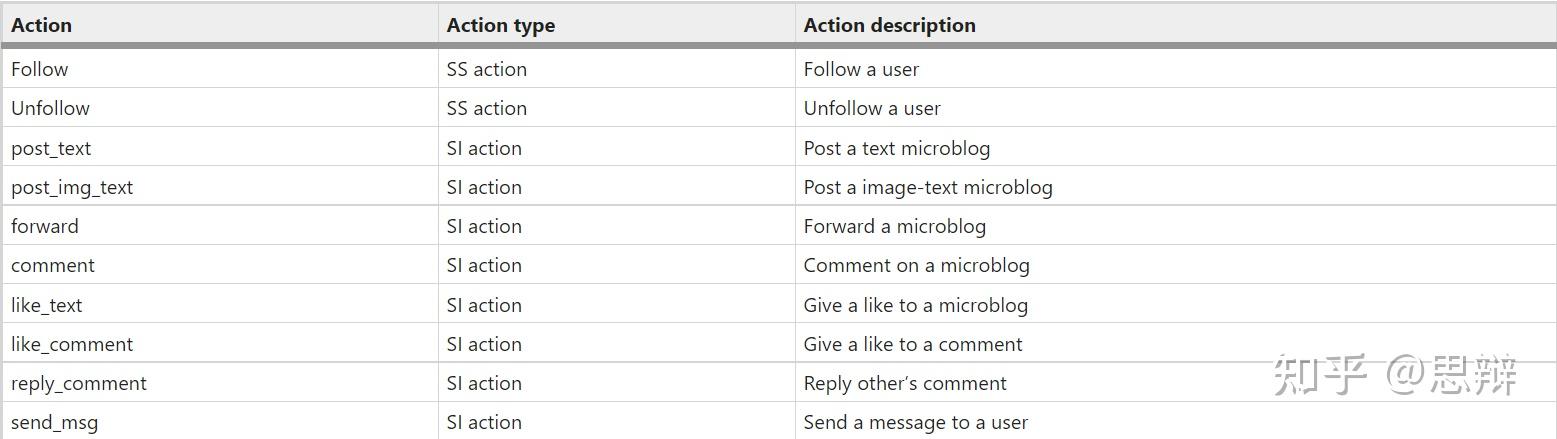Select the forward action cell

click(x=219, y=226)
